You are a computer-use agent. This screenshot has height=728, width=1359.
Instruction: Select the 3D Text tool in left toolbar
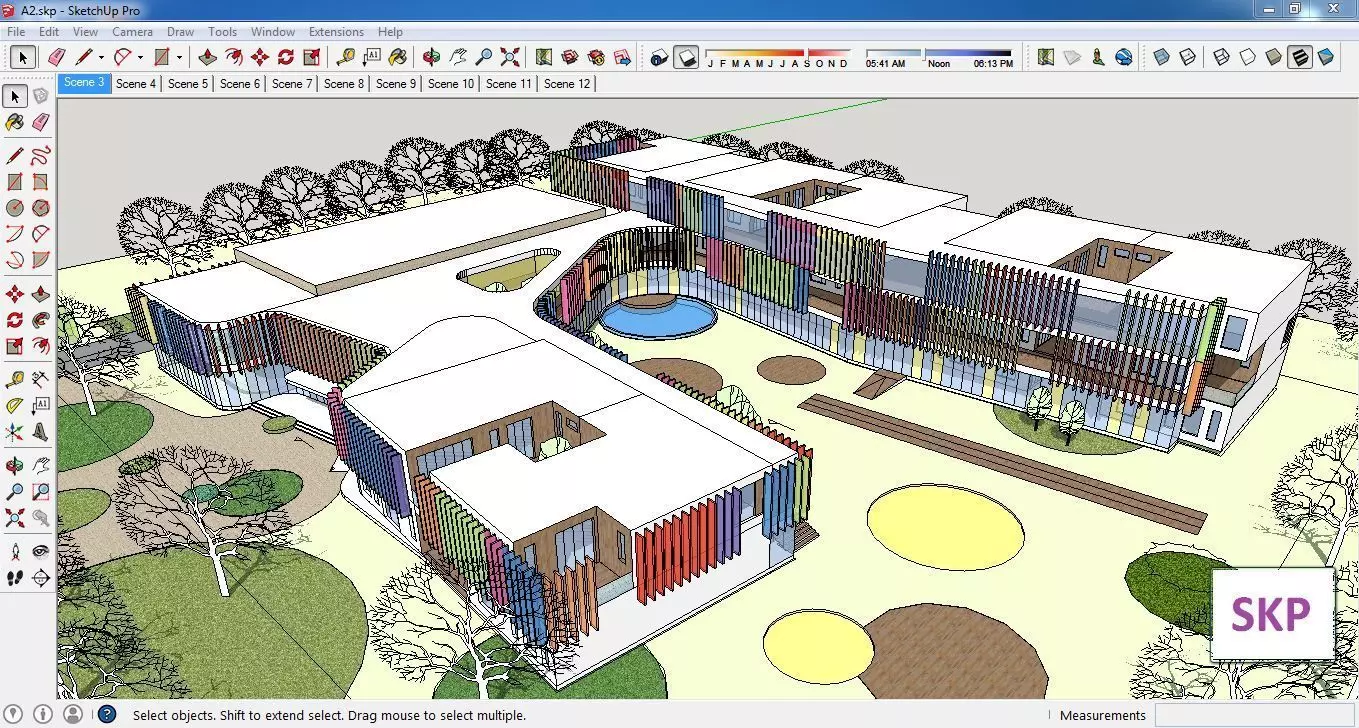point(40,432)
